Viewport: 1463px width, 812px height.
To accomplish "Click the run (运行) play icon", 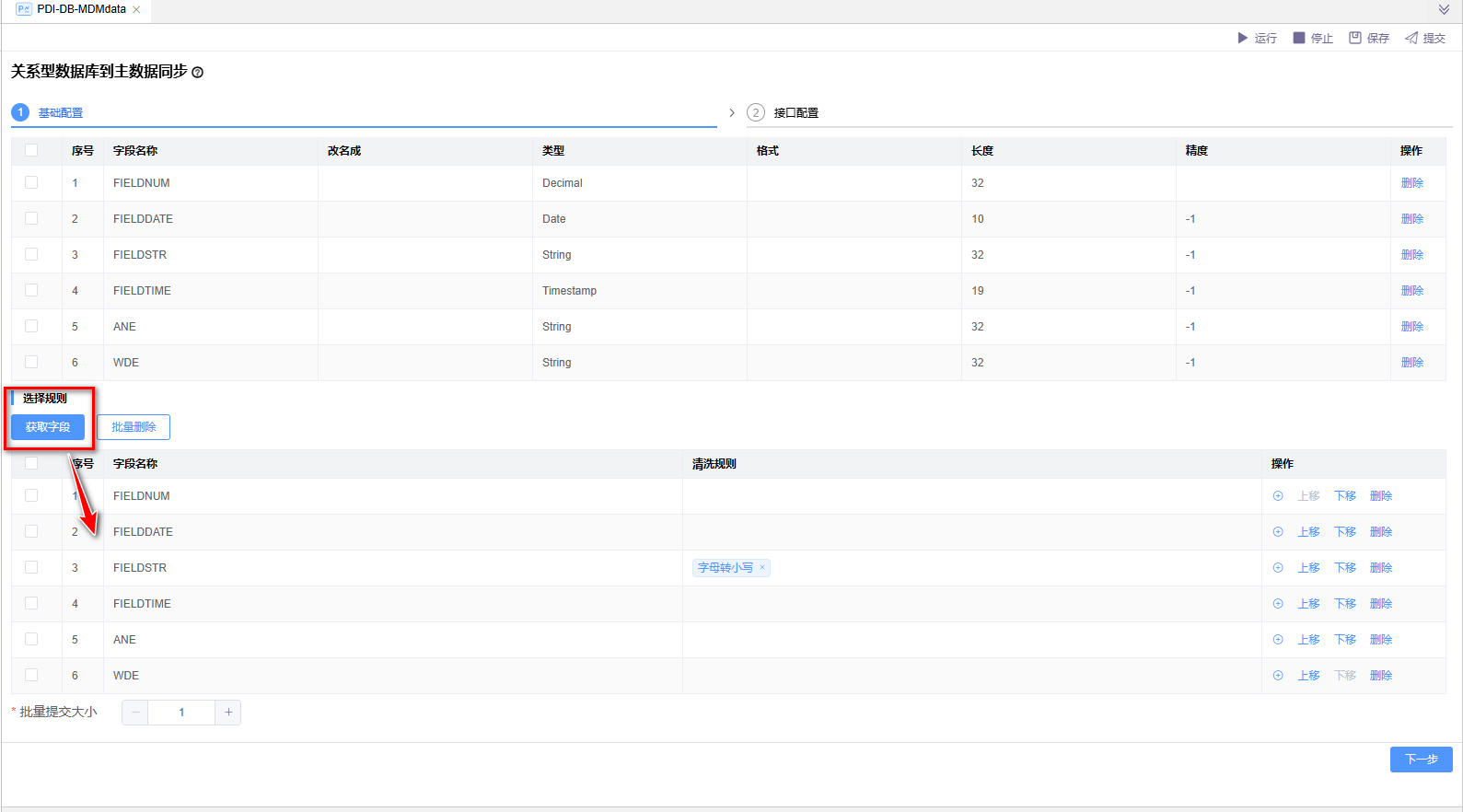I will 1242,38.
